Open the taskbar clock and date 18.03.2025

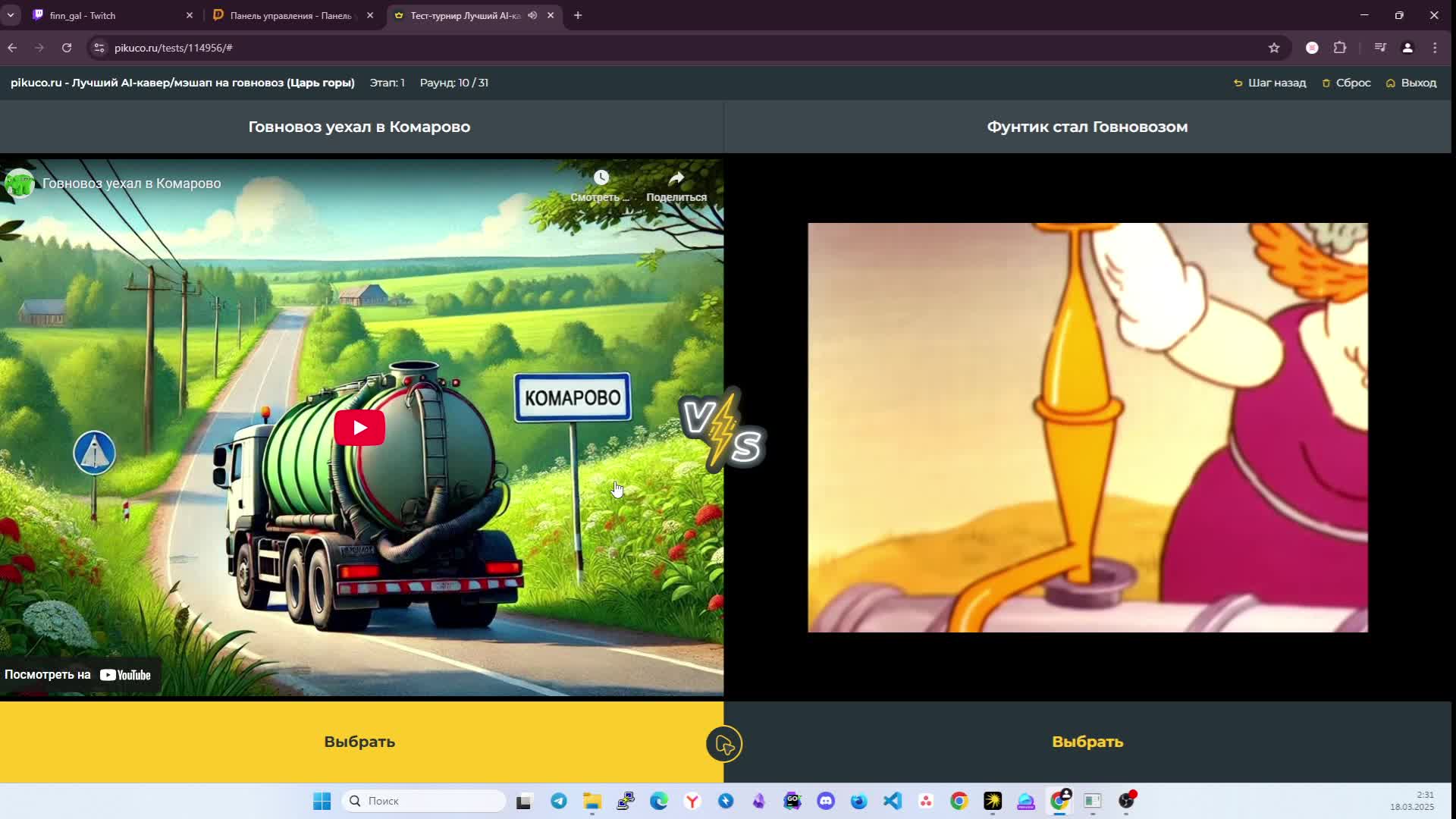(1412, 801)
